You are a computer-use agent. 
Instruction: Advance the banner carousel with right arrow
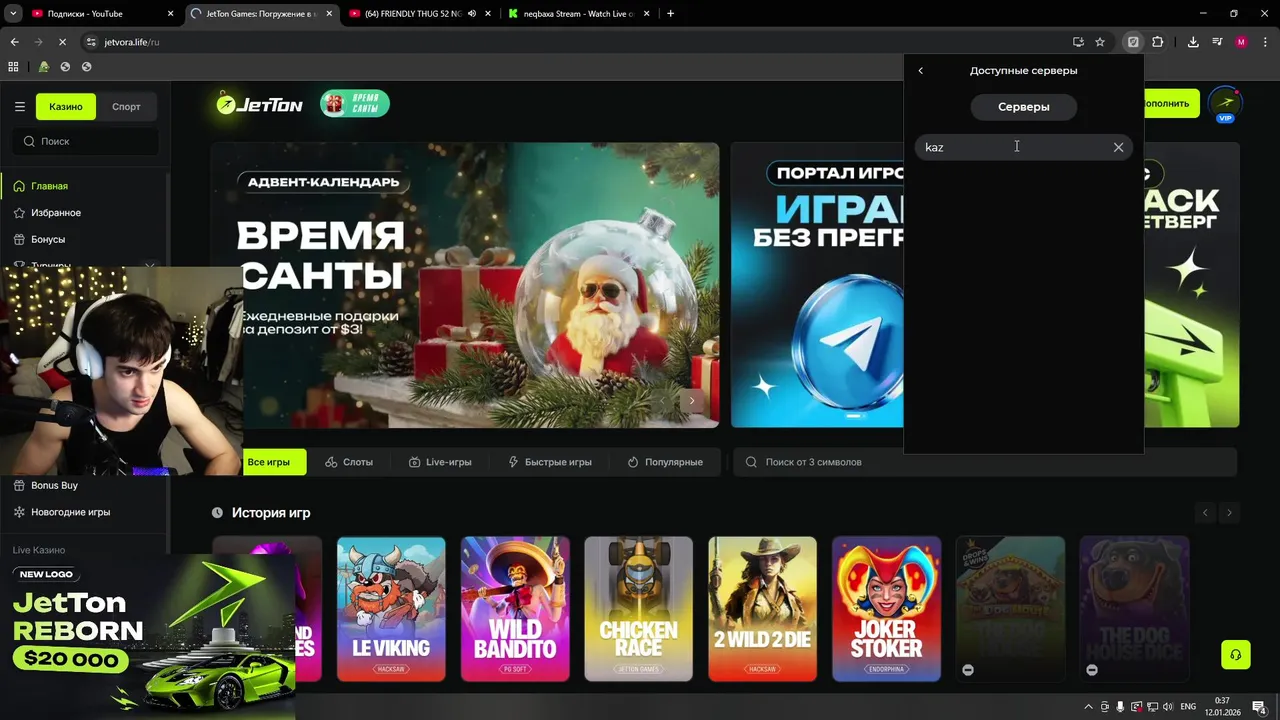coord(691,401)
